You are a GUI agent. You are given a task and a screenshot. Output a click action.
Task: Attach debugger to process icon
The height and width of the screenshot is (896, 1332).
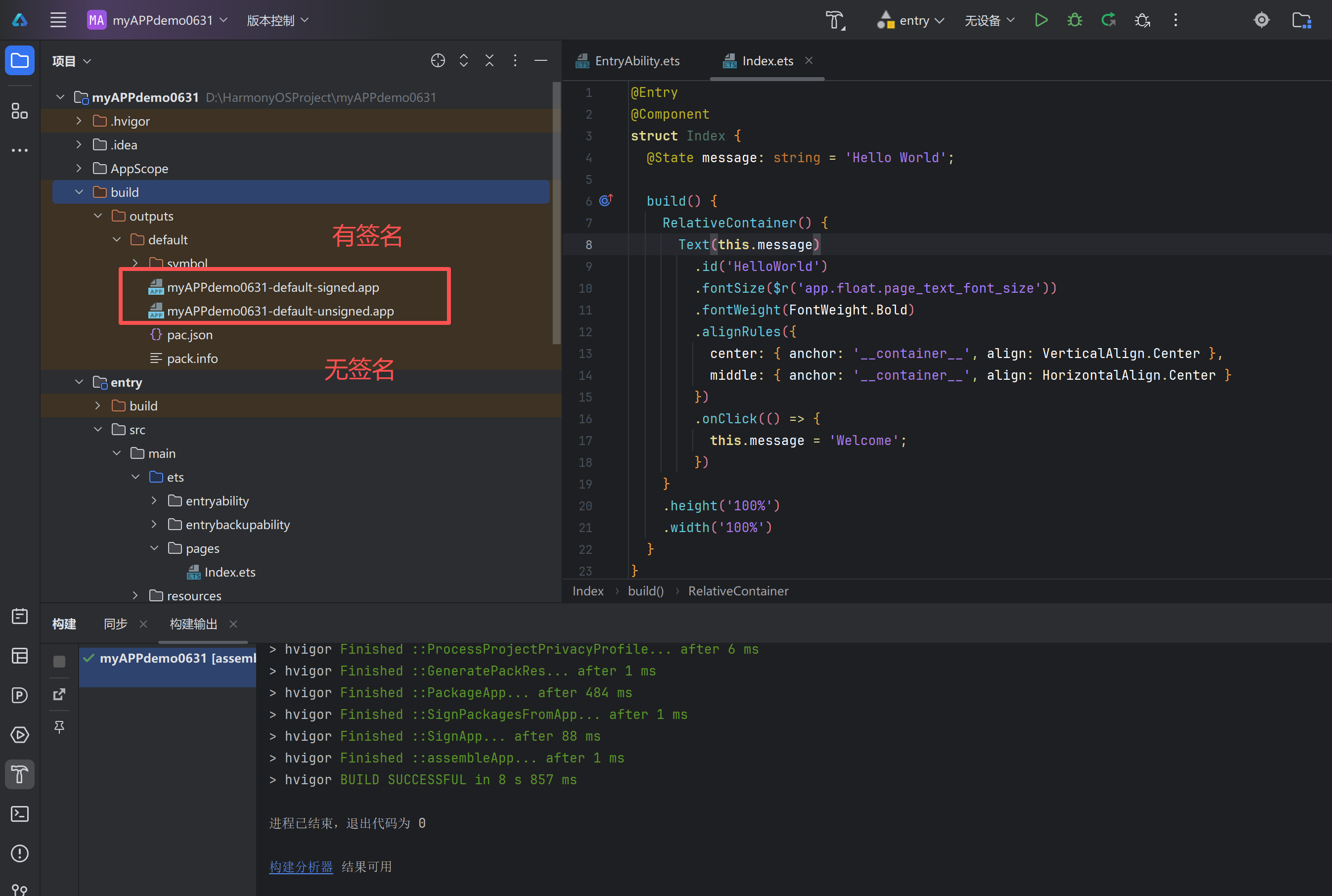coord(1142,20)
